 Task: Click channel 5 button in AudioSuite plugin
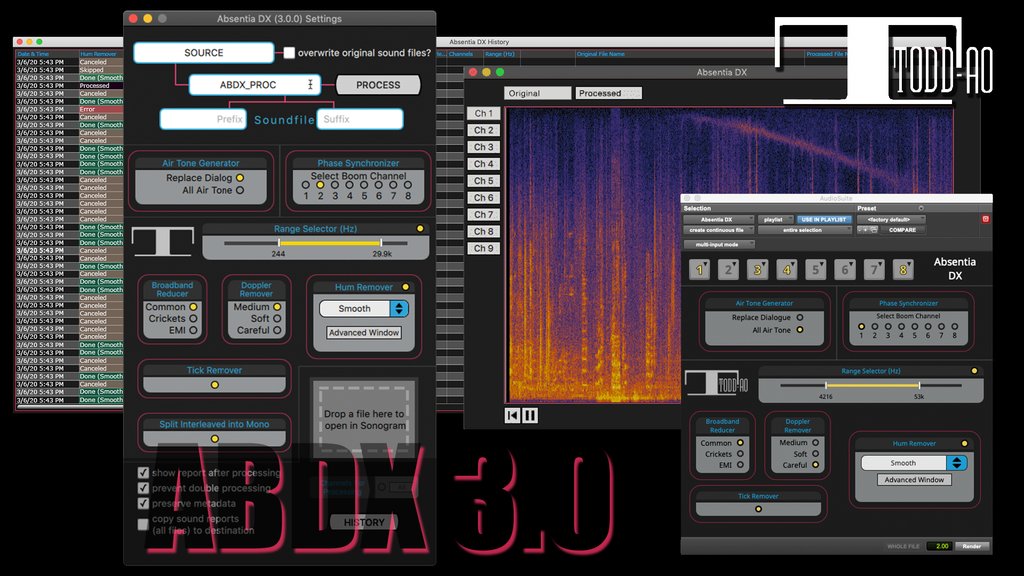816,269
